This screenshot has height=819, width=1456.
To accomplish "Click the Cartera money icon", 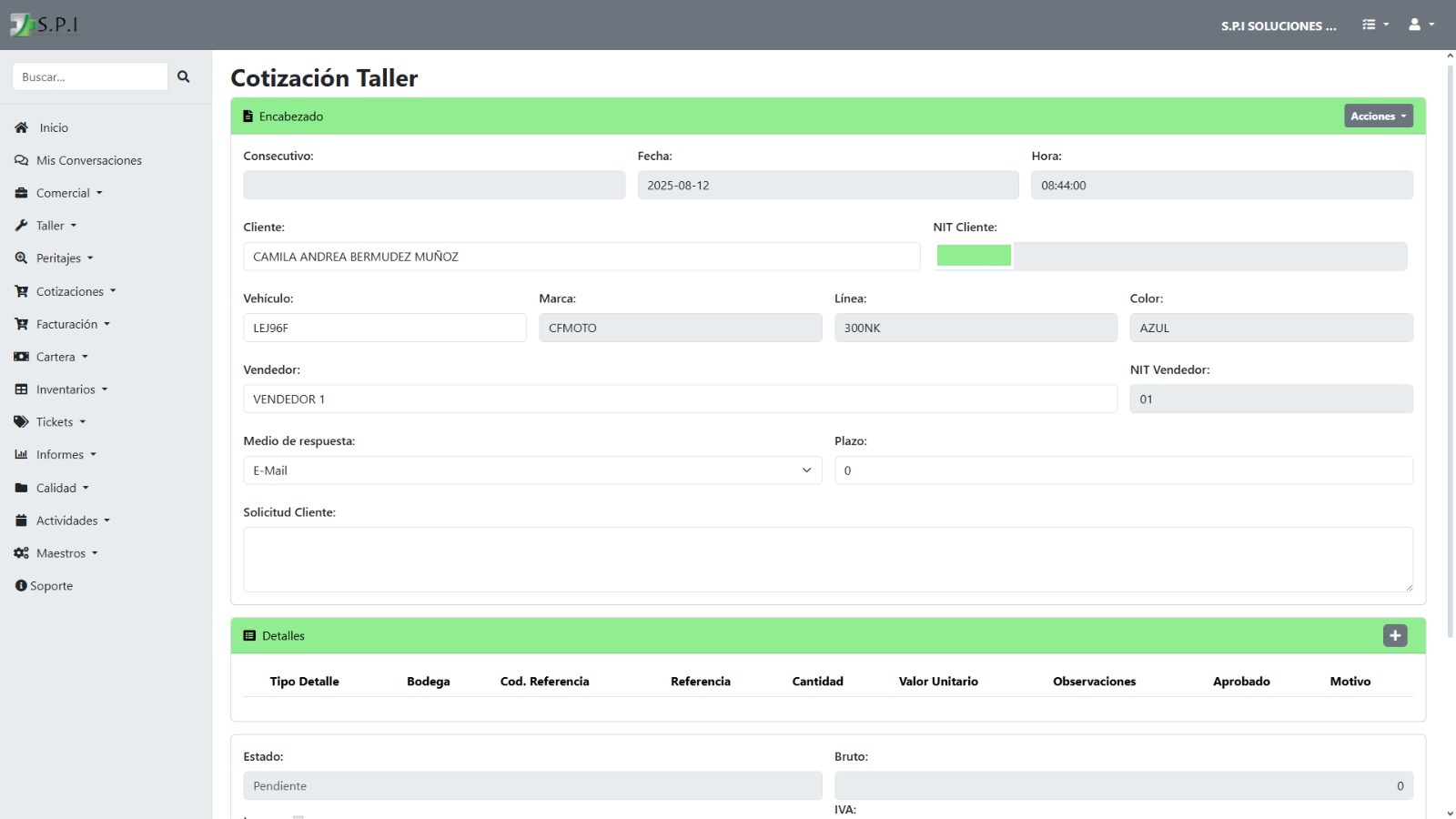I will (21, 357).
